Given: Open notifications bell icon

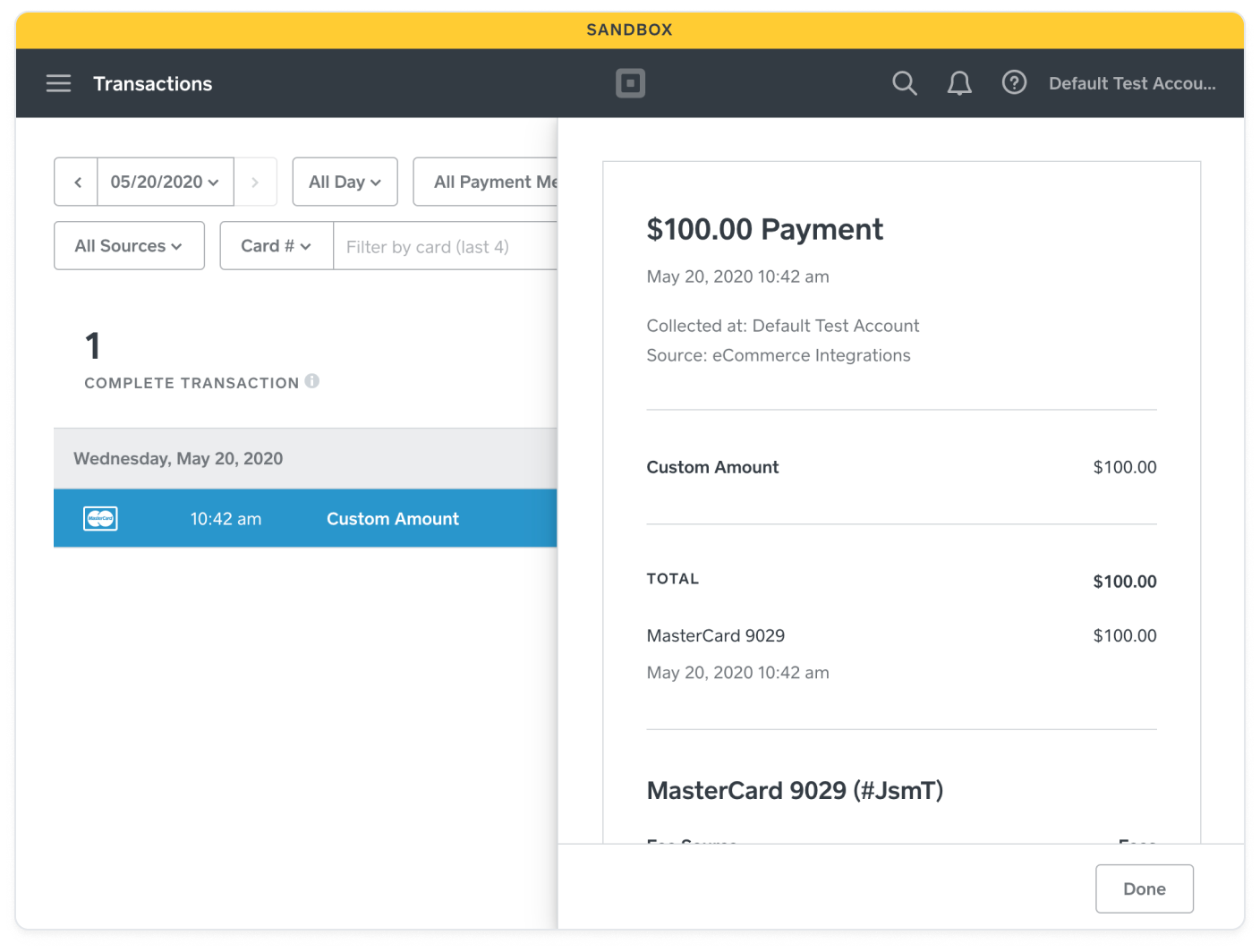Looking at the screenshot, I should pyautogui.click(x=959, y=83).
